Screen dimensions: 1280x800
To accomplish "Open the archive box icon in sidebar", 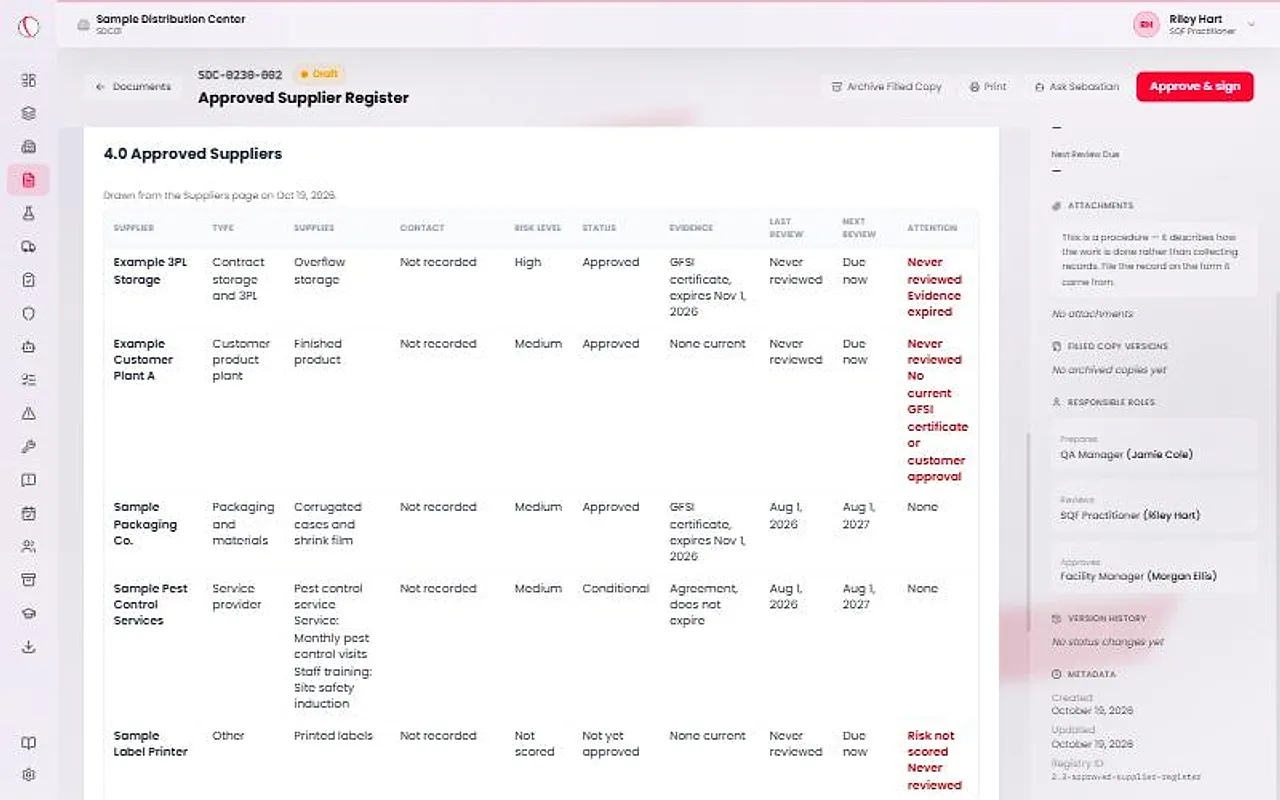I will (28, 580).
